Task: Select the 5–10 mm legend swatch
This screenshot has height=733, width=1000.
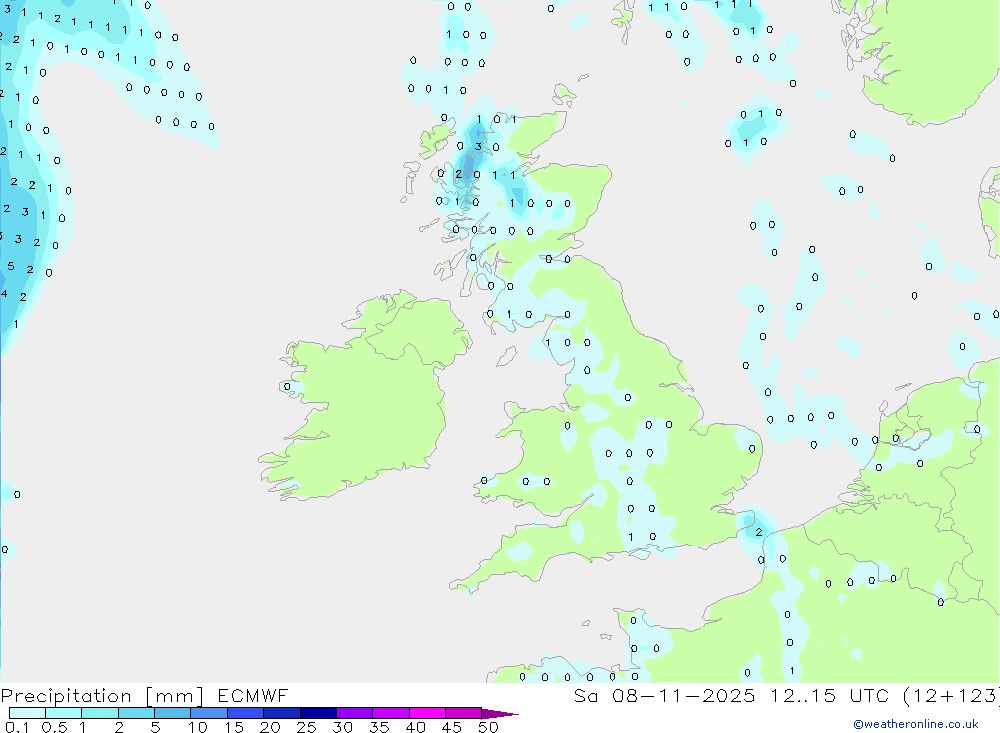Action: click(172, 713)
